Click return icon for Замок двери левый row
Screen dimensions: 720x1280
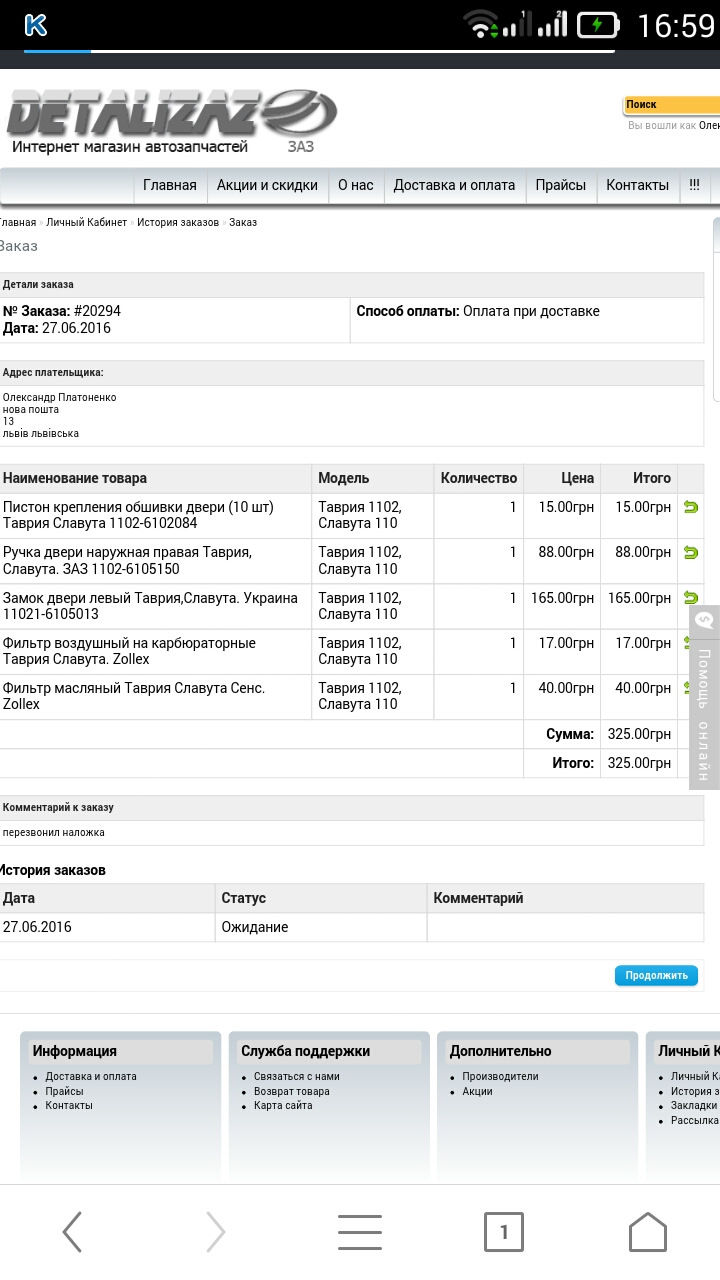(690, 598)
